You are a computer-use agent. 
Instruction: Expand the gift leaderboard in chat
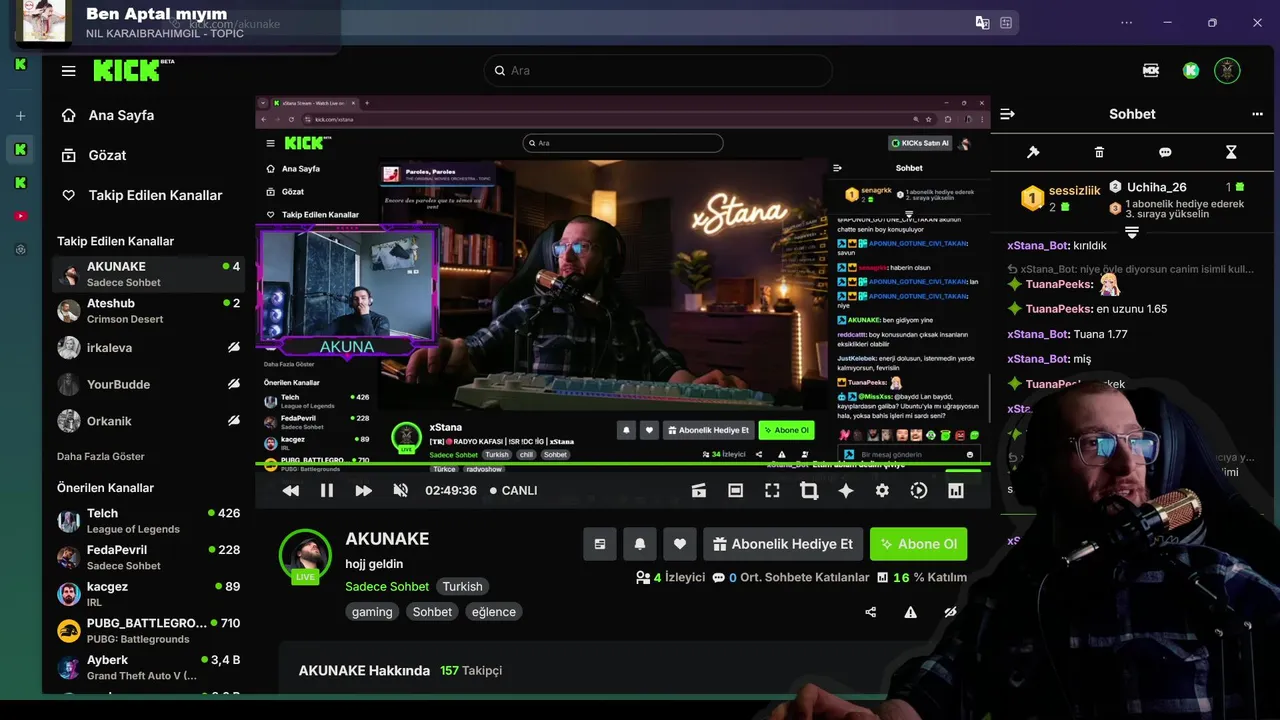coord(1132,233)
